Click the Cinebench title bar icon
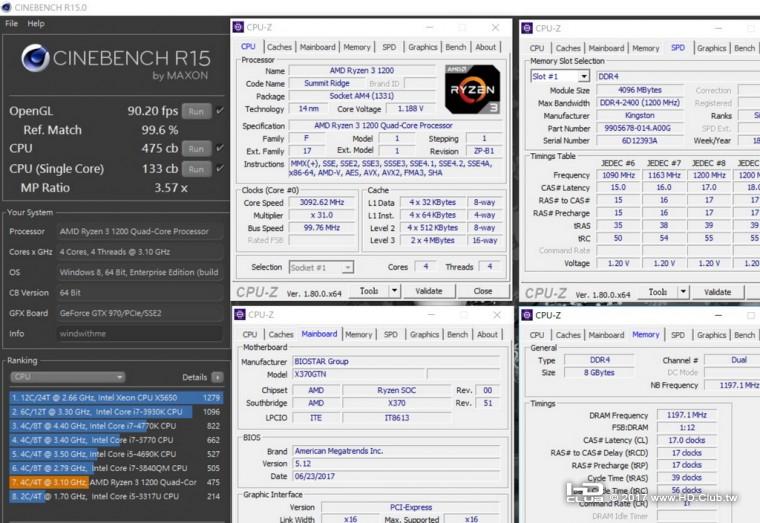Image resolution: width=760 pixels, height=523 pixels. [6, 7]
